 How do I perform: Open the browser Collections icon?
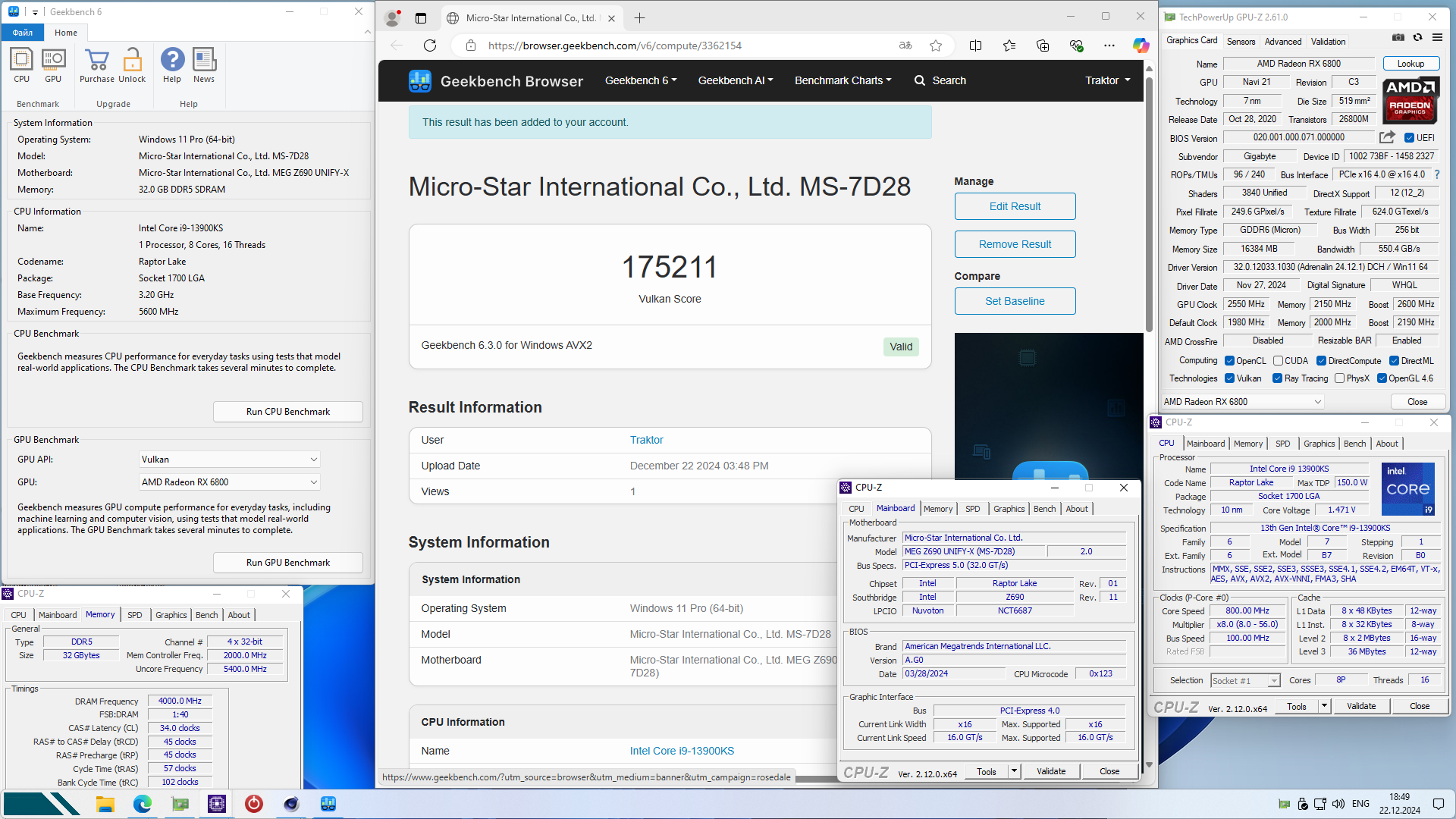click(x=1043, y=45)
